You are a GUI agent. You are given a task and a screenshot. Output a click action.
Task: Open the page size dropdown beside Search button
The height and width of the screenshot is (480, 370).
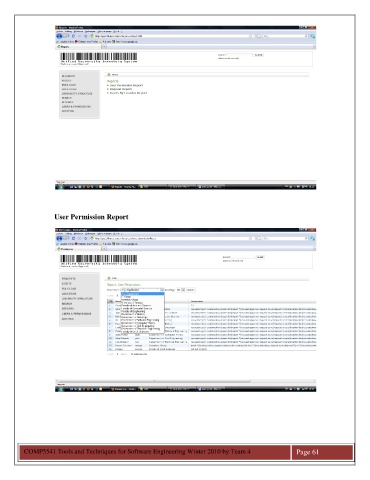point(183,290)
